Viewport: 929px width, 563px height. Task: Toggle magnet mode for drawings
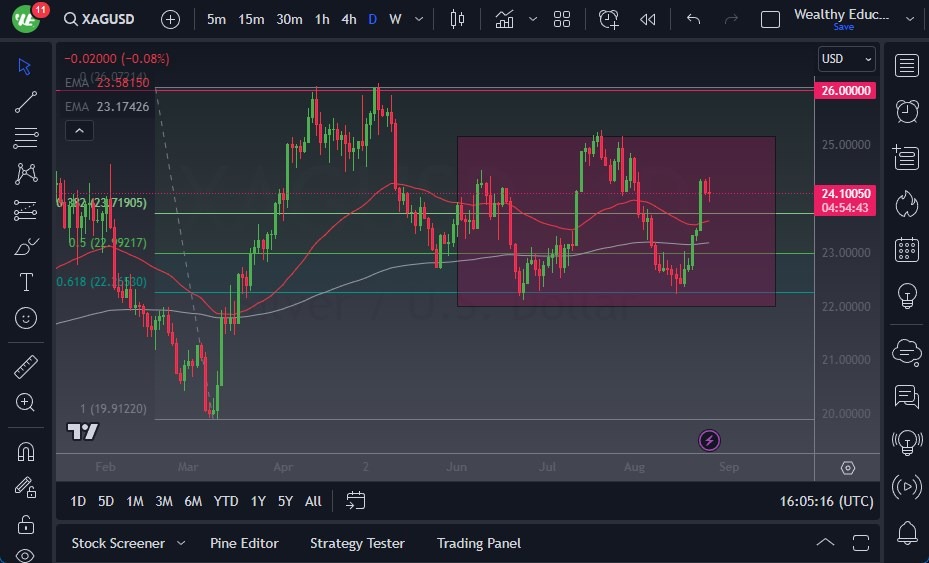click(x=26, y=451)
